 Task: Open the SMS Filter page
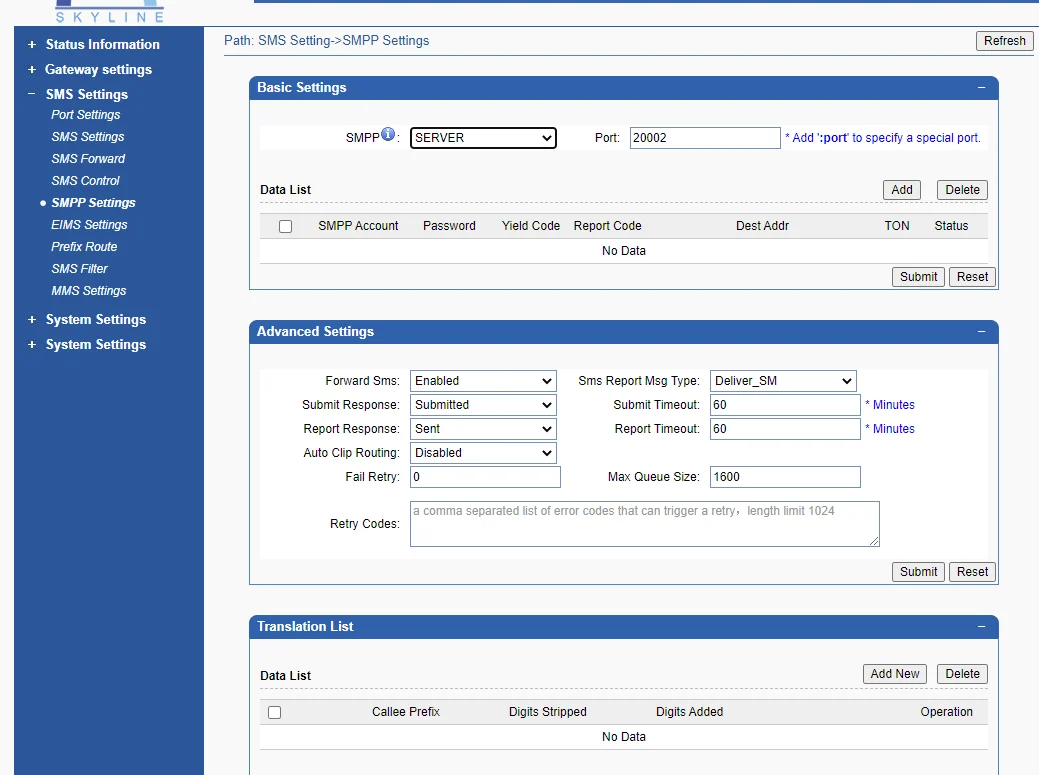[79, 269]
